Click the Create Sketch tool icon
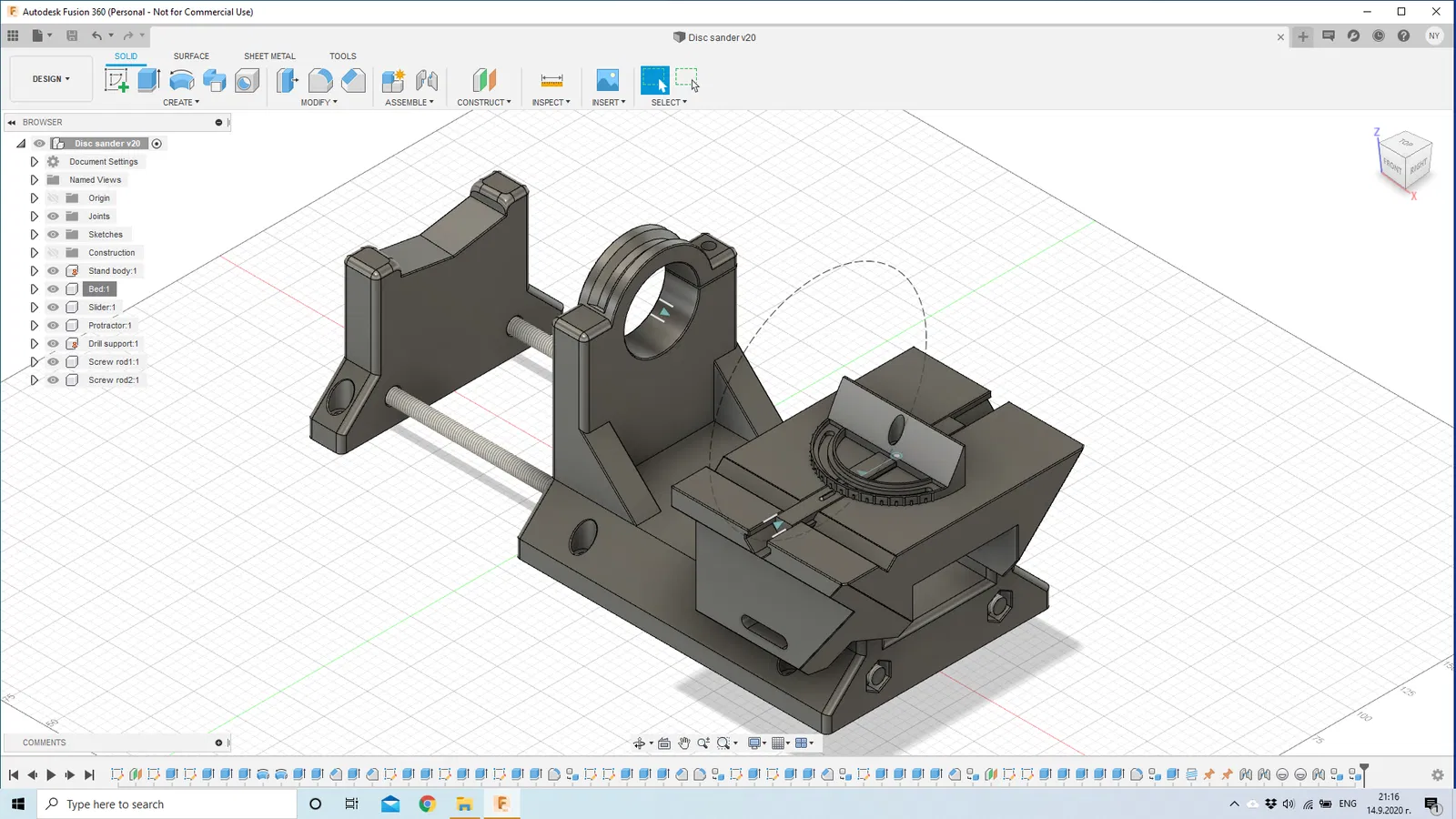Image resolution: width=1456 pixels, height=819 pixels. pyautogui.click(x=116, y=80)
